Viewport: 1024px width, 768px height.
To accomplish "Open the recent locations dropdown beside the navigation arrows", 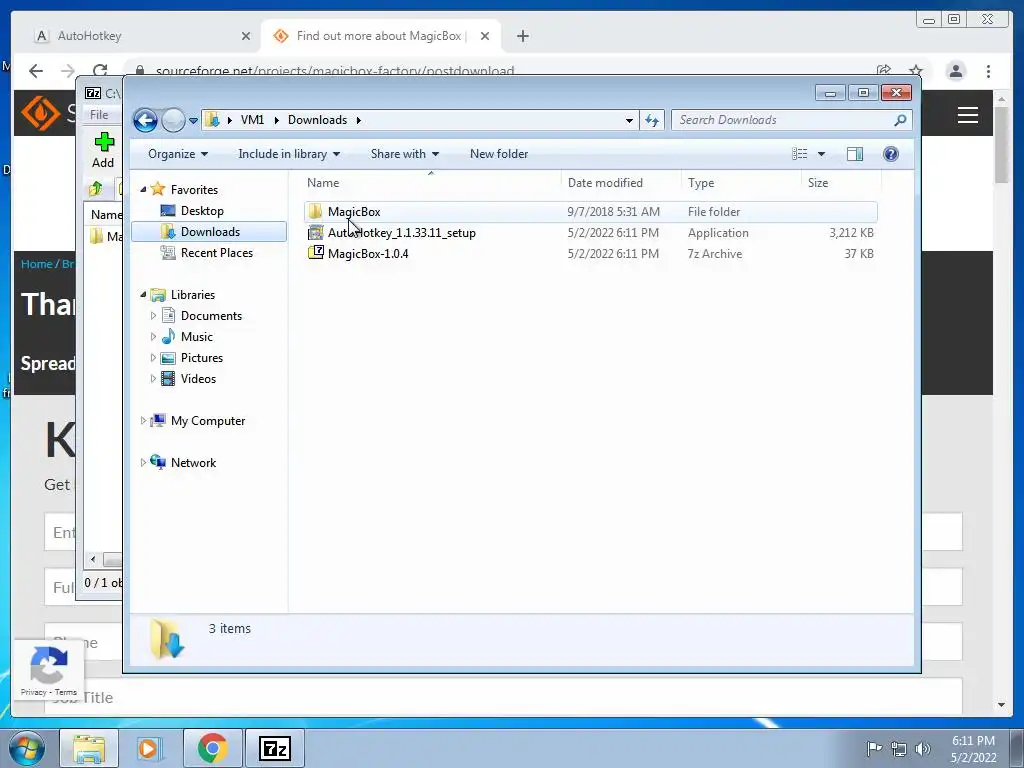I will click(x=193, y=121).
